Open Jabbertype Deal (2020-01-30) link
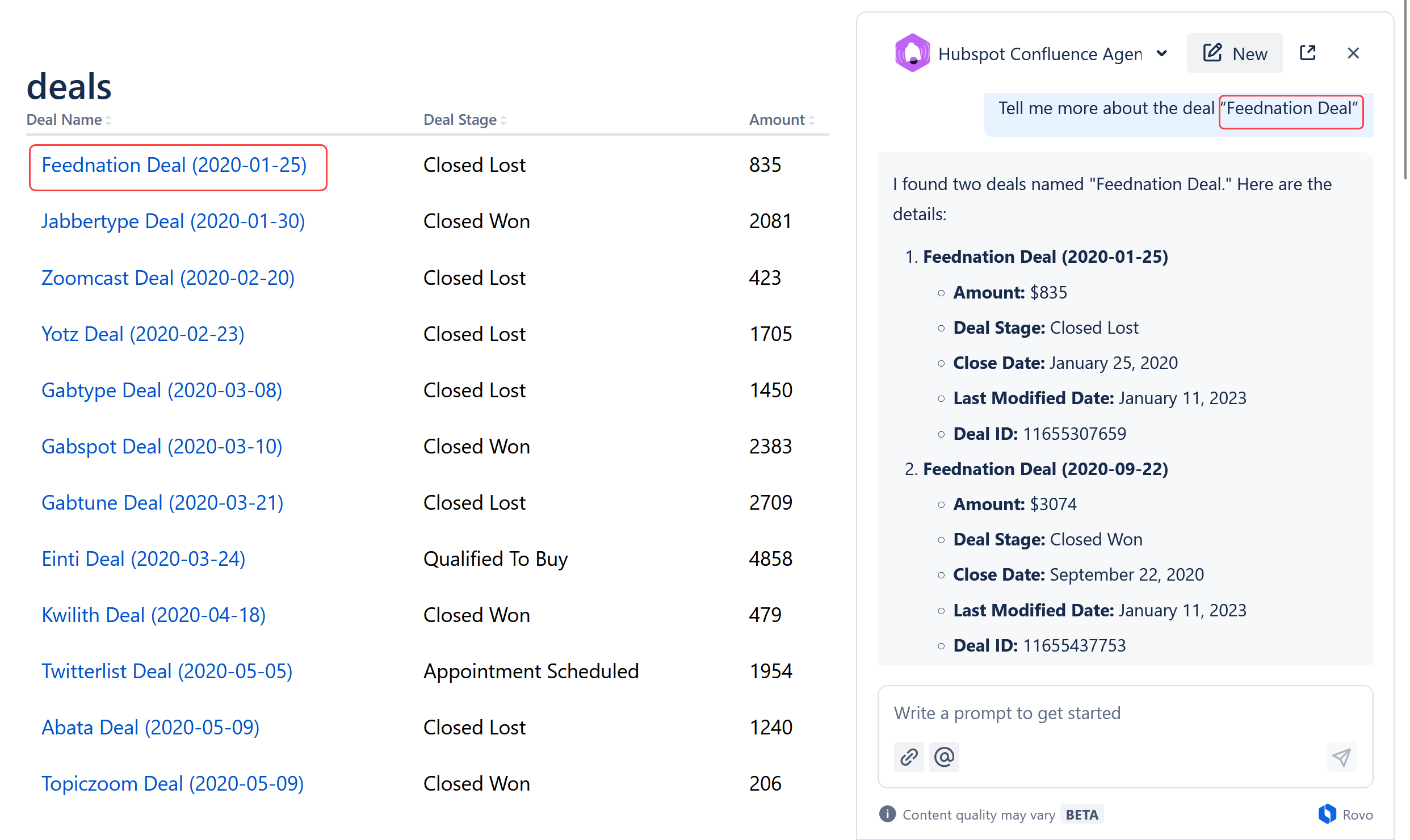This screenshot has height=840, width=1410. pyautogui.click(x=173, y=221)
